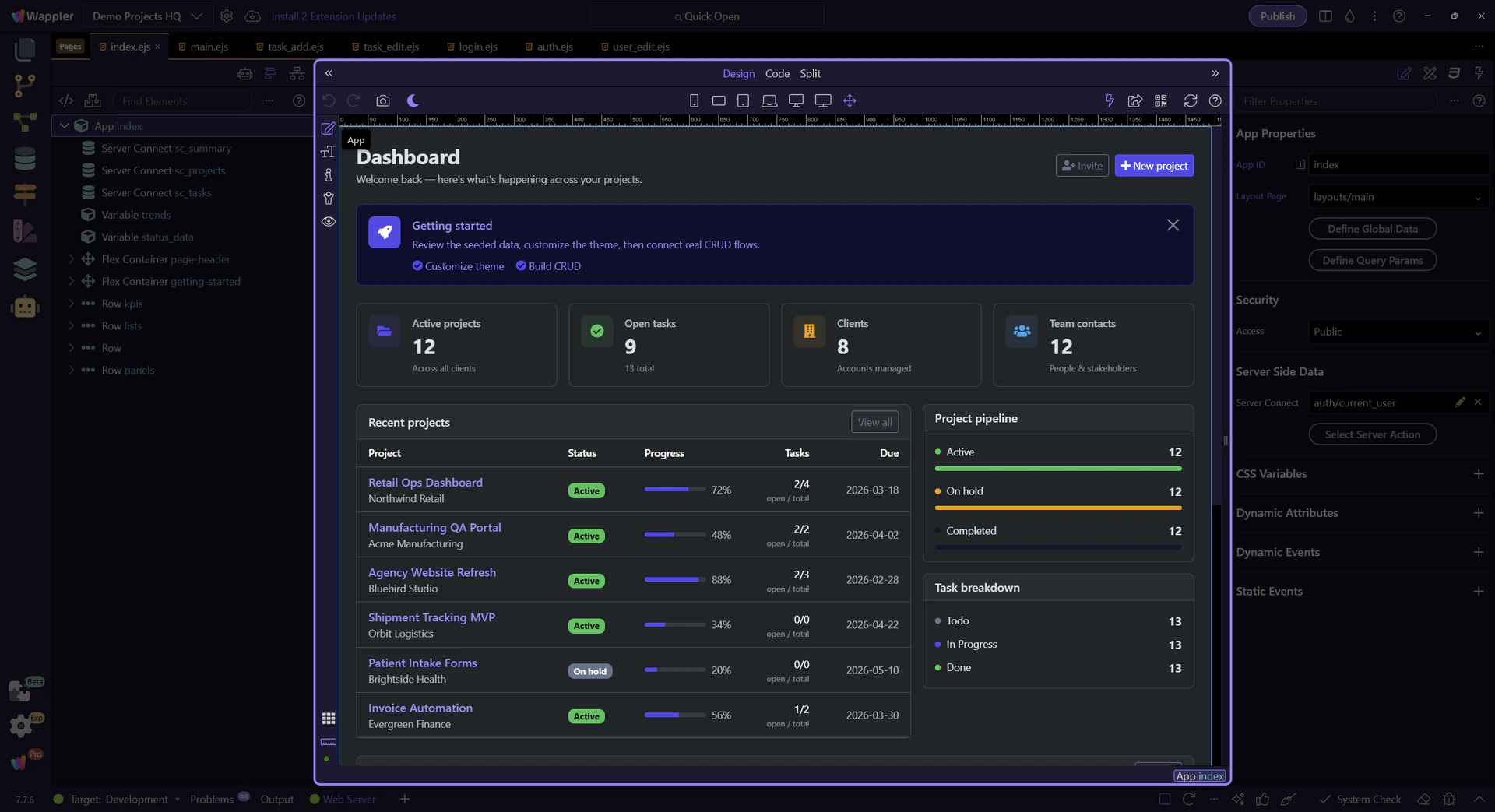The width and height of the screenshot is (1495, 812).
Task: Open the task_add.ejs file tab
Action: (294, 47)
